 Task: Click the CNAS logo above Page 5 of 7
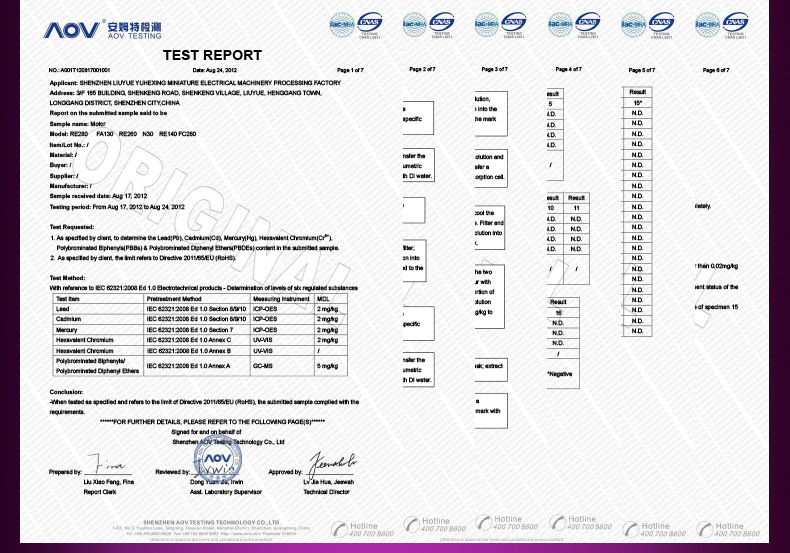662,26
